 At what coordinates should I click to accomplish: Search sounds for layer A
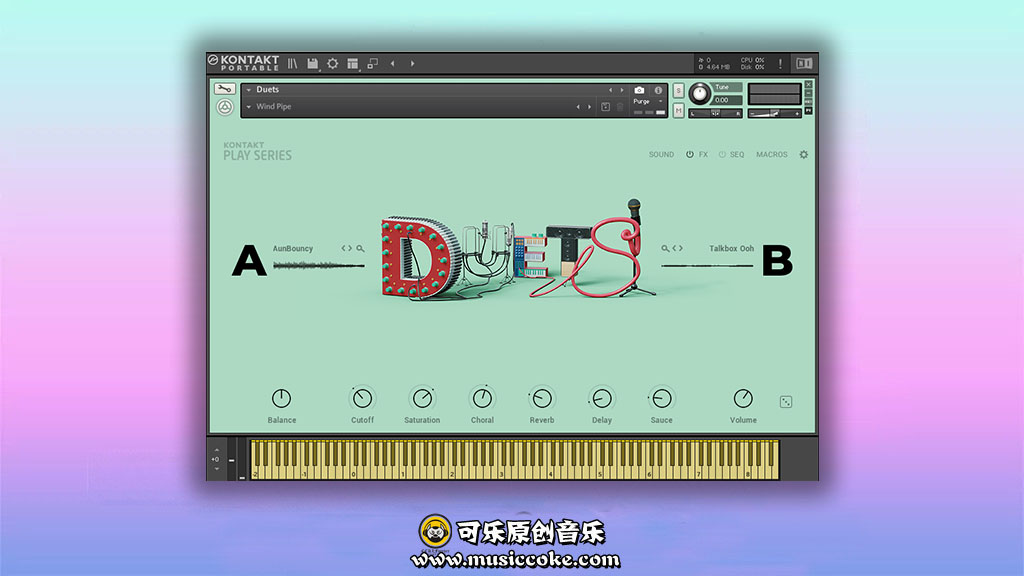coord(360,248)
